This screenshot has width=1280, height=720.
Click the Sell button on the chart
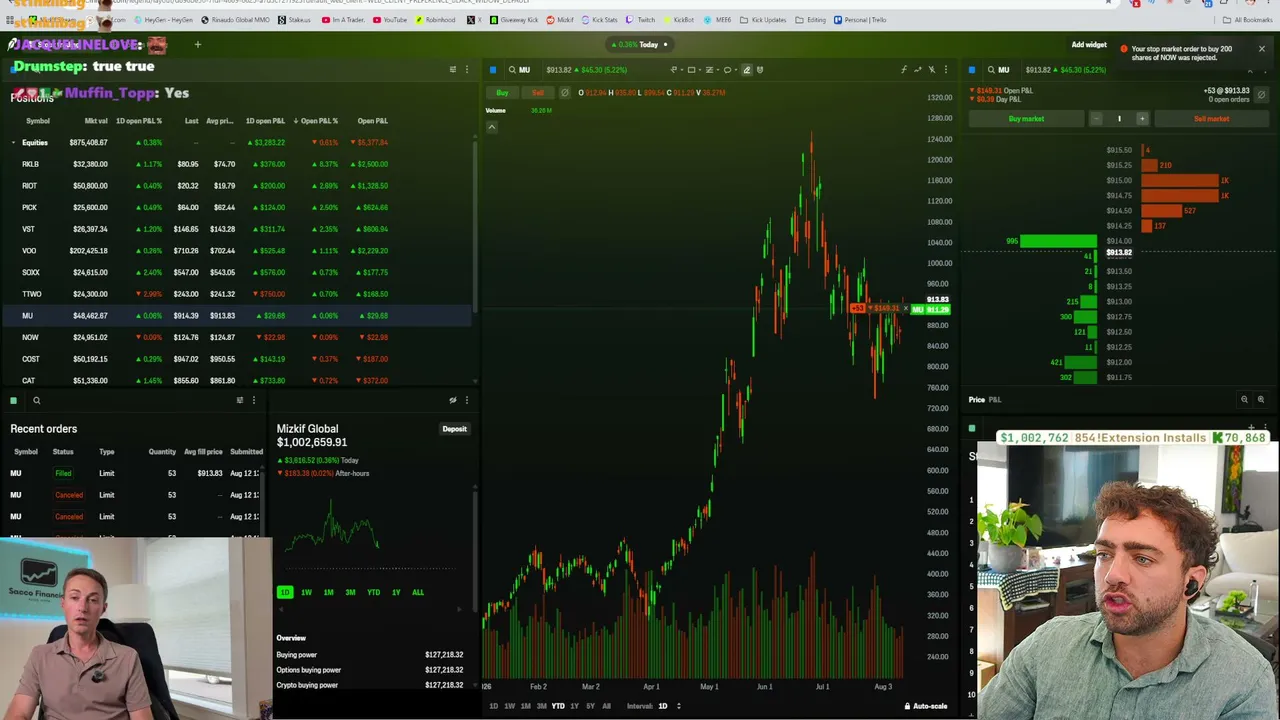(x=537, y=93)
